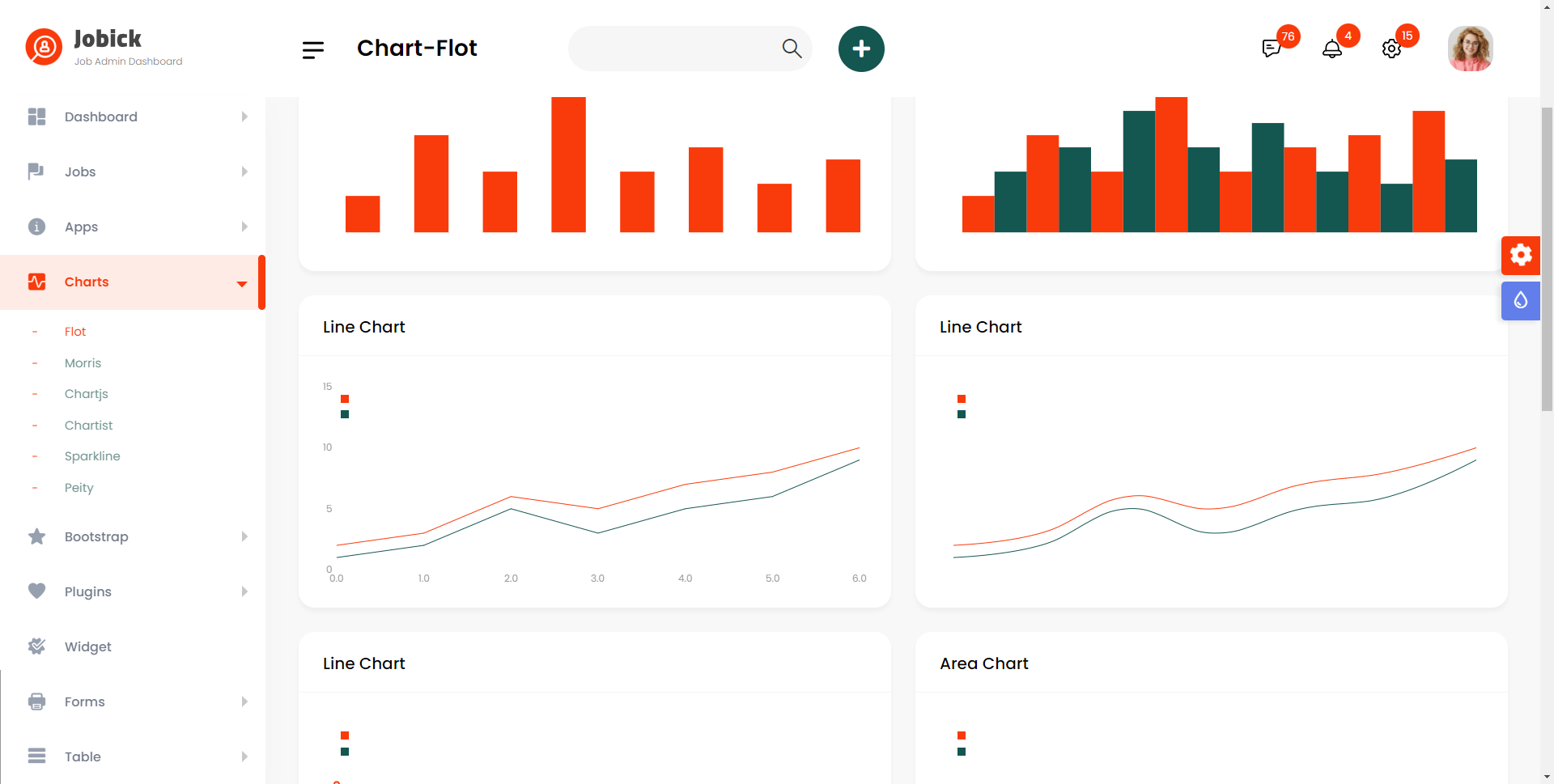The height and width of the screenshot is (784, 1554).
Task: Collapse the Charts menu arrow
Action: pos(241,284)
